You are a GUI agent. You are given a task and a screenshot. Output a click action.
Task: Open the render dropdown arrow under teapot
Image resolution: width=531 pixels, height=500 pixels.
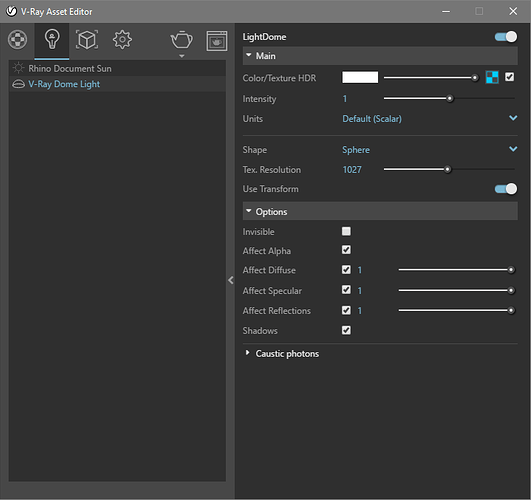click(x=182, y=56)
